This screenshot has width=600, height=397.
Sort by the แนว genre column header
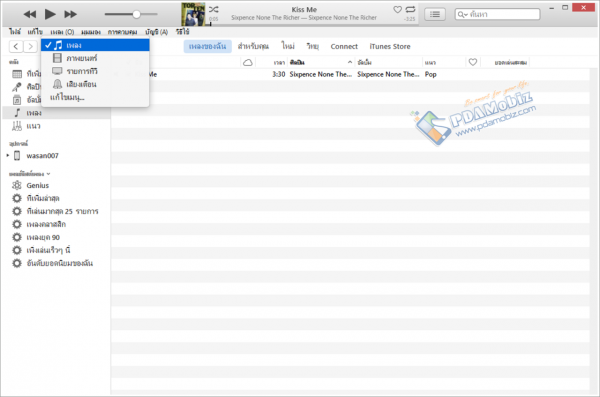tap(444, 62)
